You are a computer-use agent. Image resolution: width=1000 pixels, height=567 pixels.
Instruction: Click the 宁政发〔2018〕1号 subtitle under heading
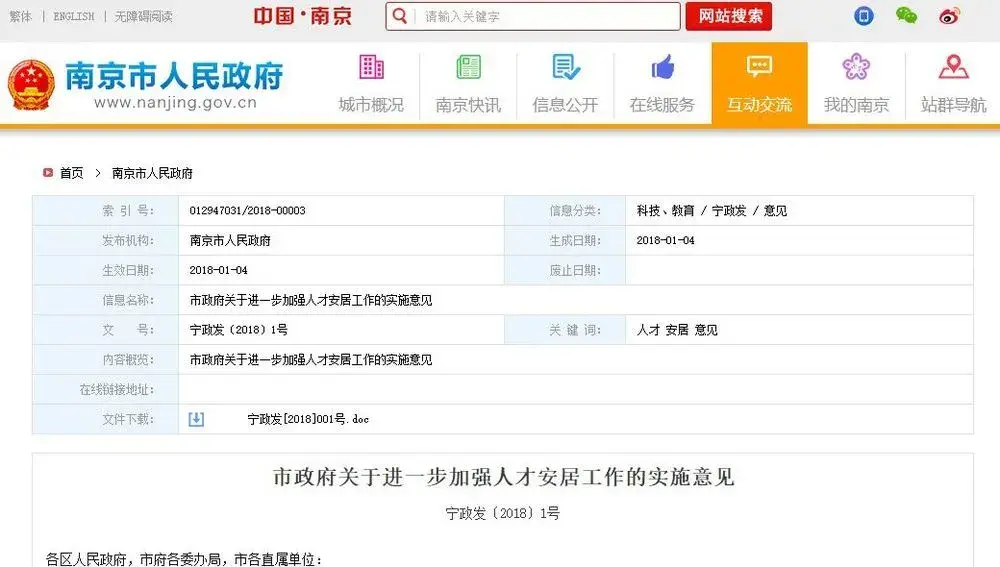coord(503,513)
